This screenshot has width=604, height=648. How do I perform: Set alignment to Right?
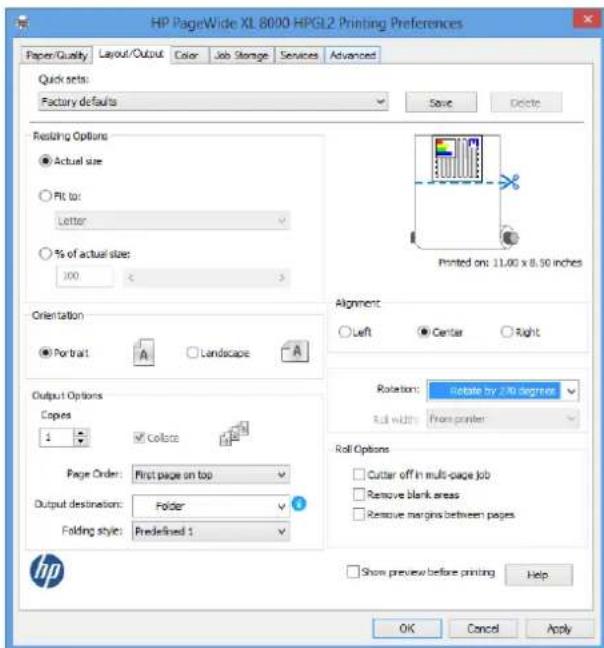pyautogui.click(x=507, y=331)
